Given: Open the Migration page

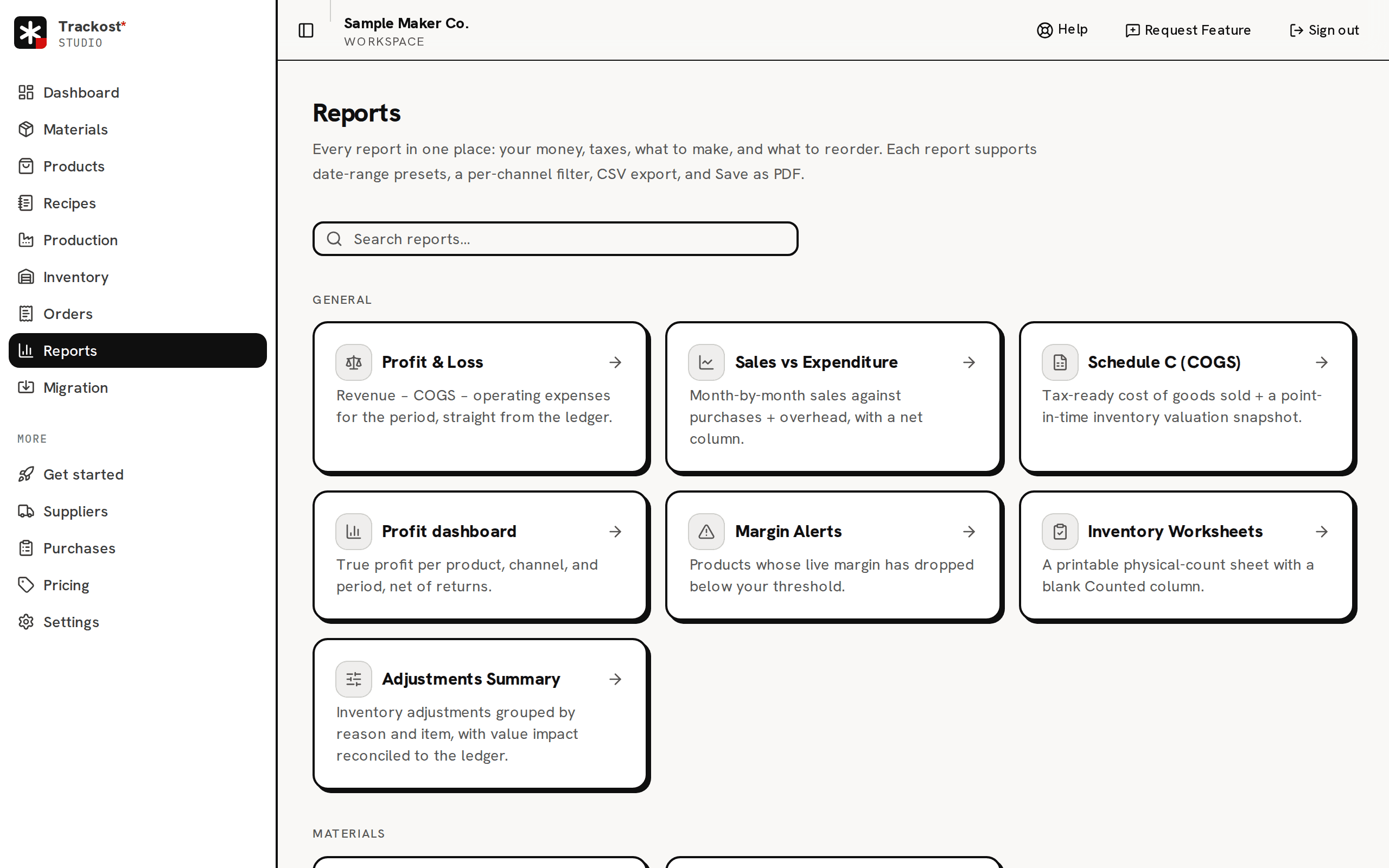Looking at the screenshot, I should (138, 387).
